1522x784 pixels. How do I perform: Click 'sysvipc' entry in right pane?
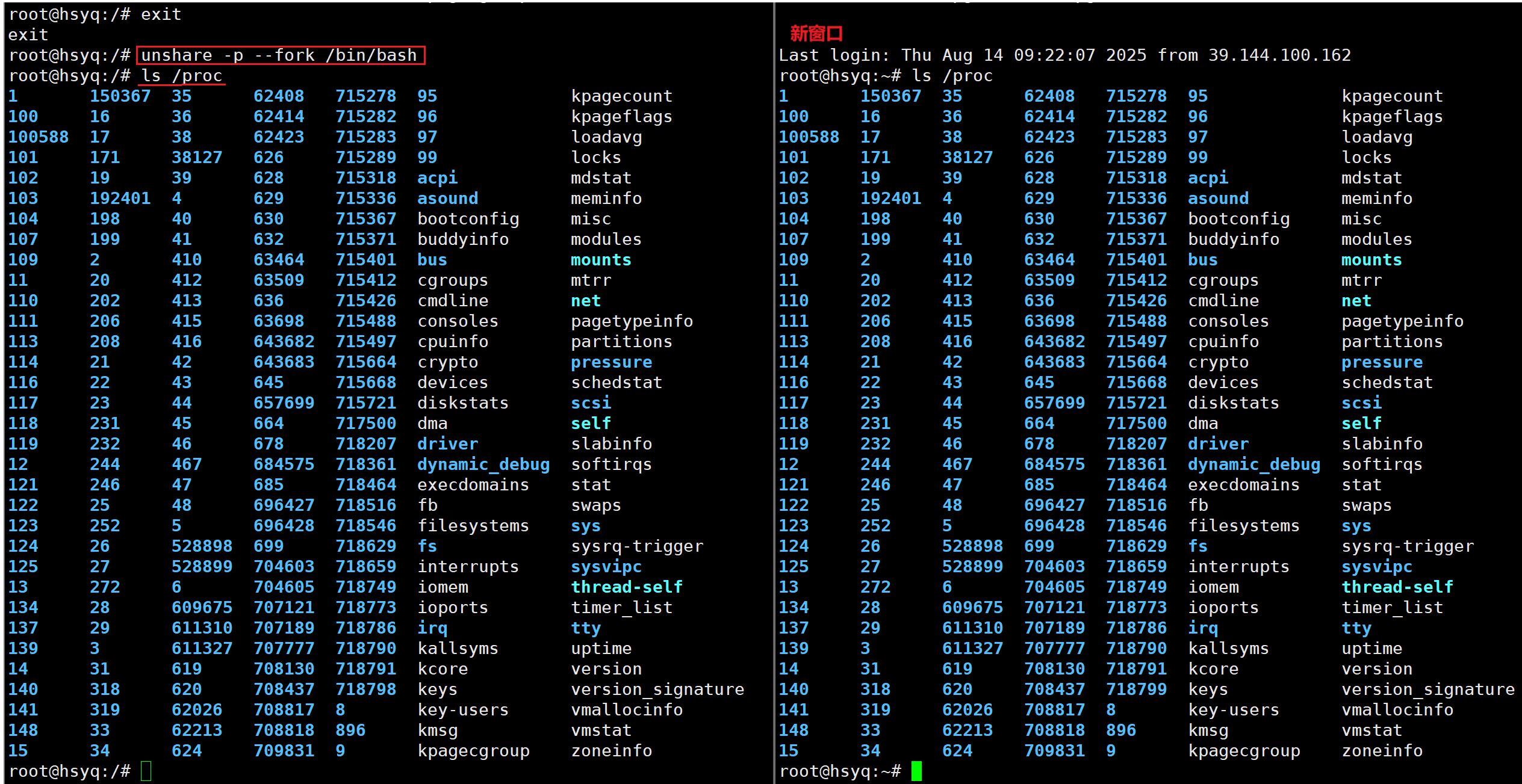pyautogui.click(x=1376, y=566)
